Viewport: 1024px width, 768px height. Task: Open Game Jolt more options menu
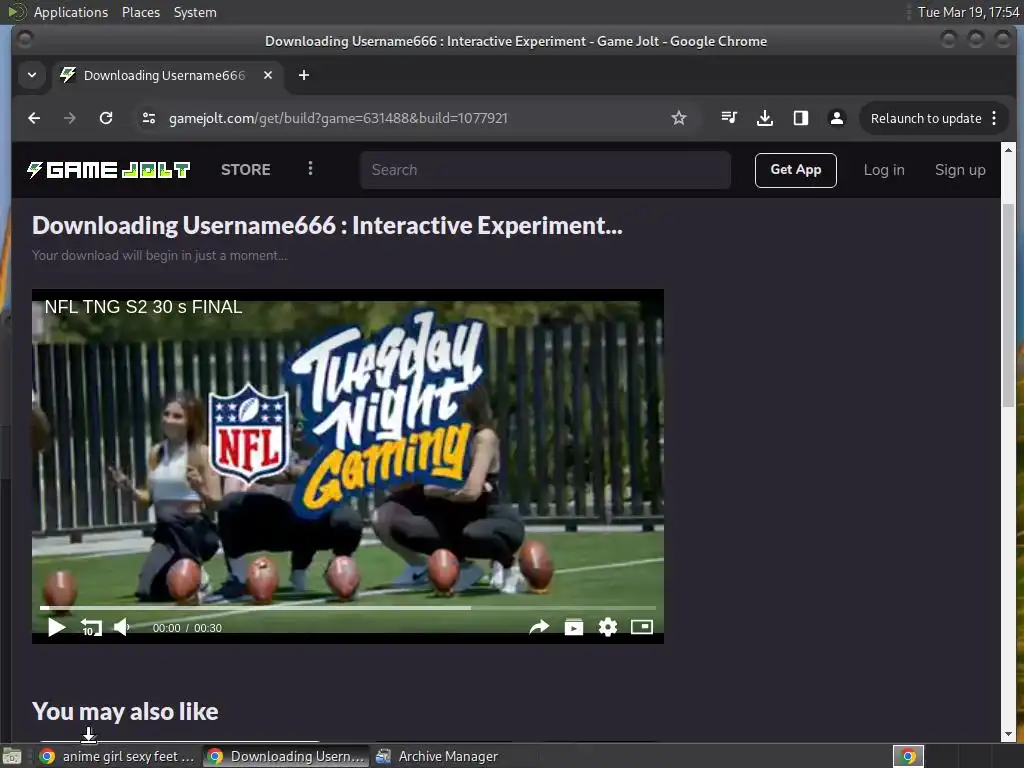pos(310,168)
